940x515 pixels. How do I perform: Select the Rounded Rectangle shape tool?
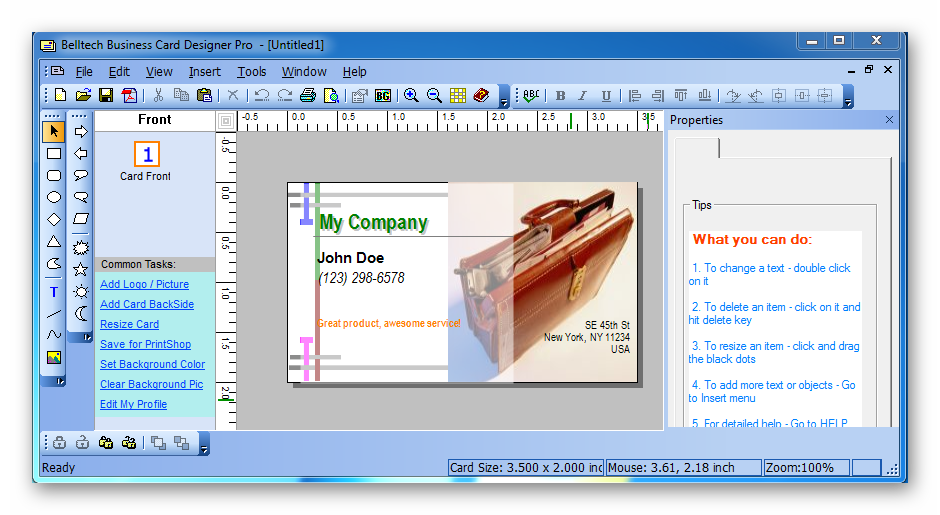pos(54,176)
